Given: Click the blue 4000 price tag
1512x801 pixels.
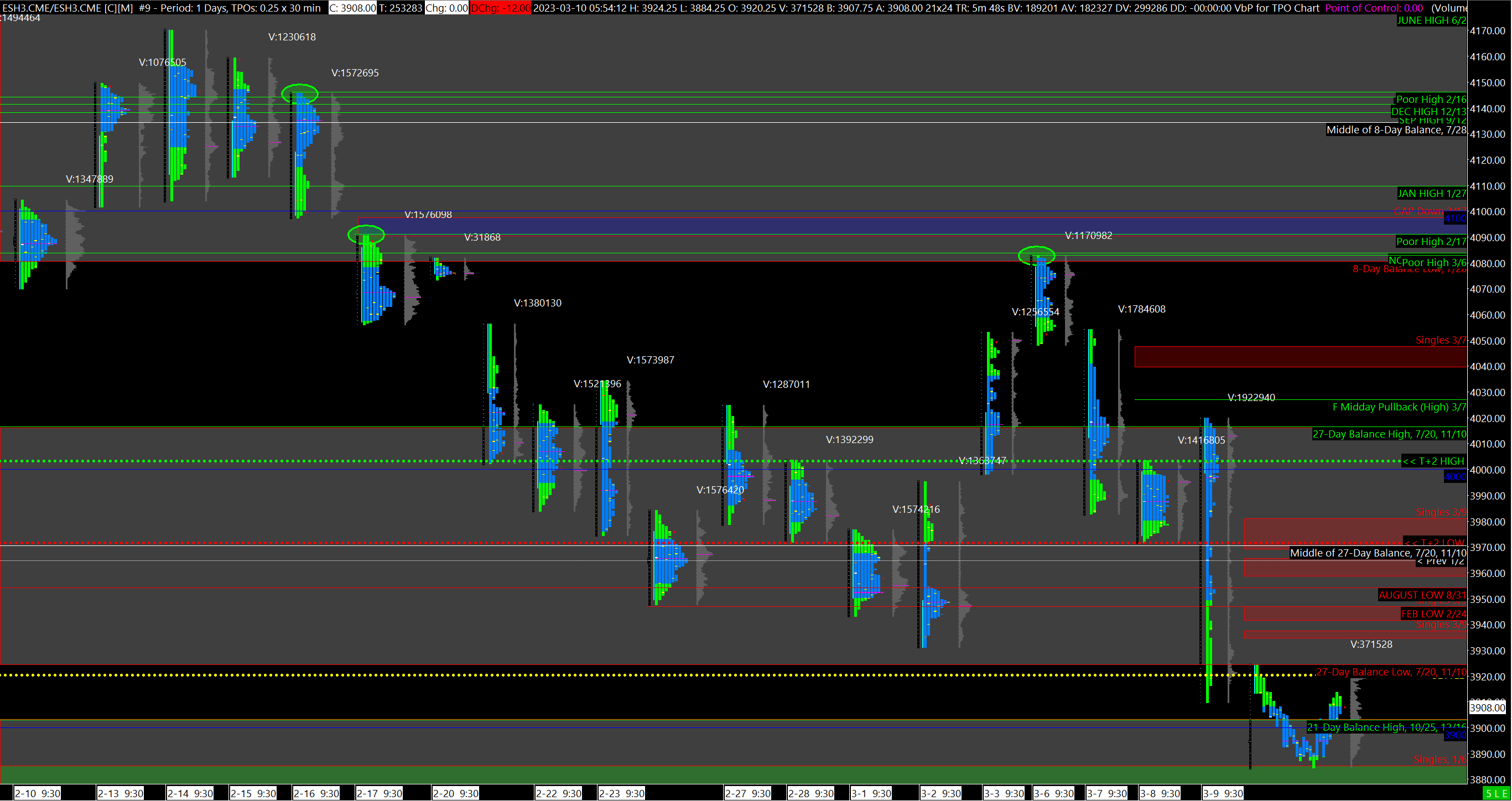Looking at the screenshot, I should (1454, 476).
